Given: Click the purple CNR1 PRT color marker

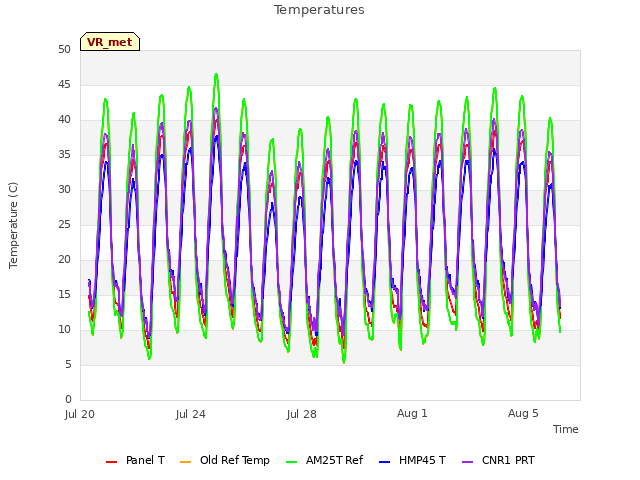Looking at the screenshot, I should coord(468,462).
